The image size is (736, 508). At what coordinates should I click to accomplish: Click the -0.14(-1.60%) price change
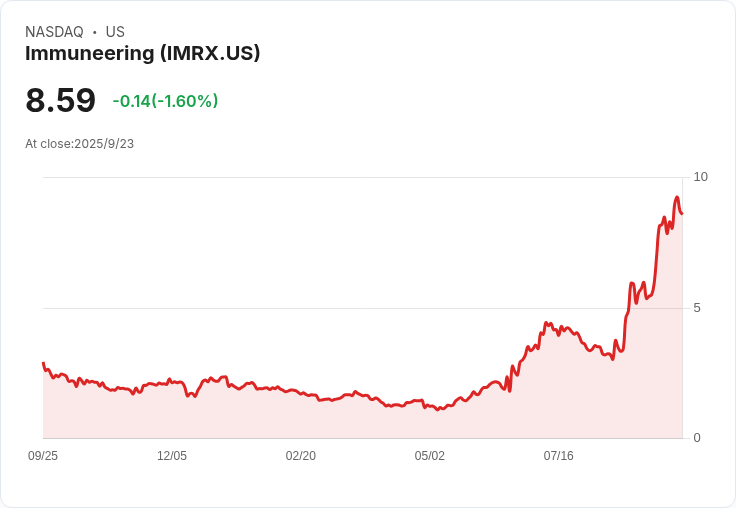(165, 101)
